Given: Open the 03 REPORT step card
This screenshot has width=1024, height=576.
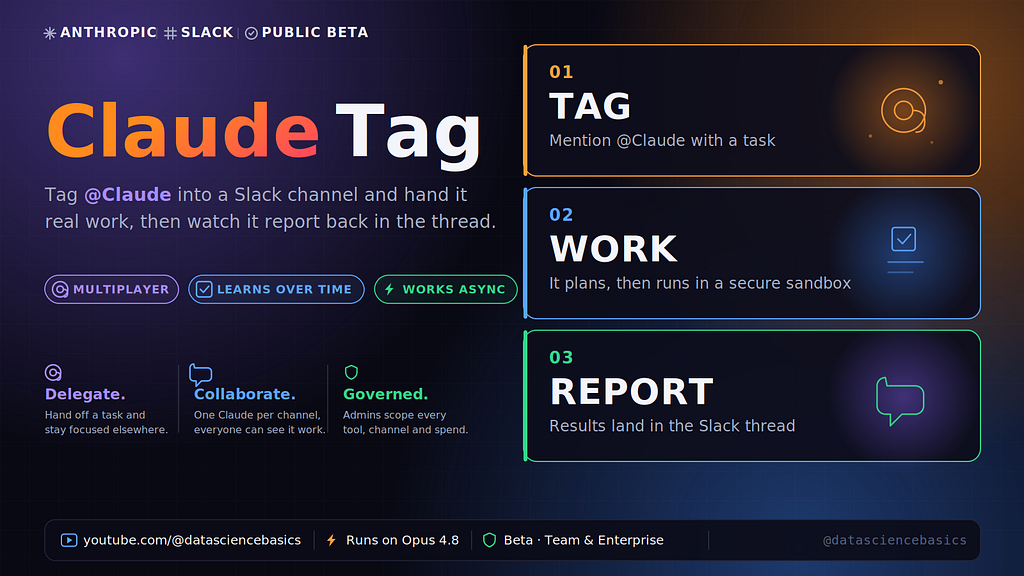Looking at the screenshot, I should (752, 396).
